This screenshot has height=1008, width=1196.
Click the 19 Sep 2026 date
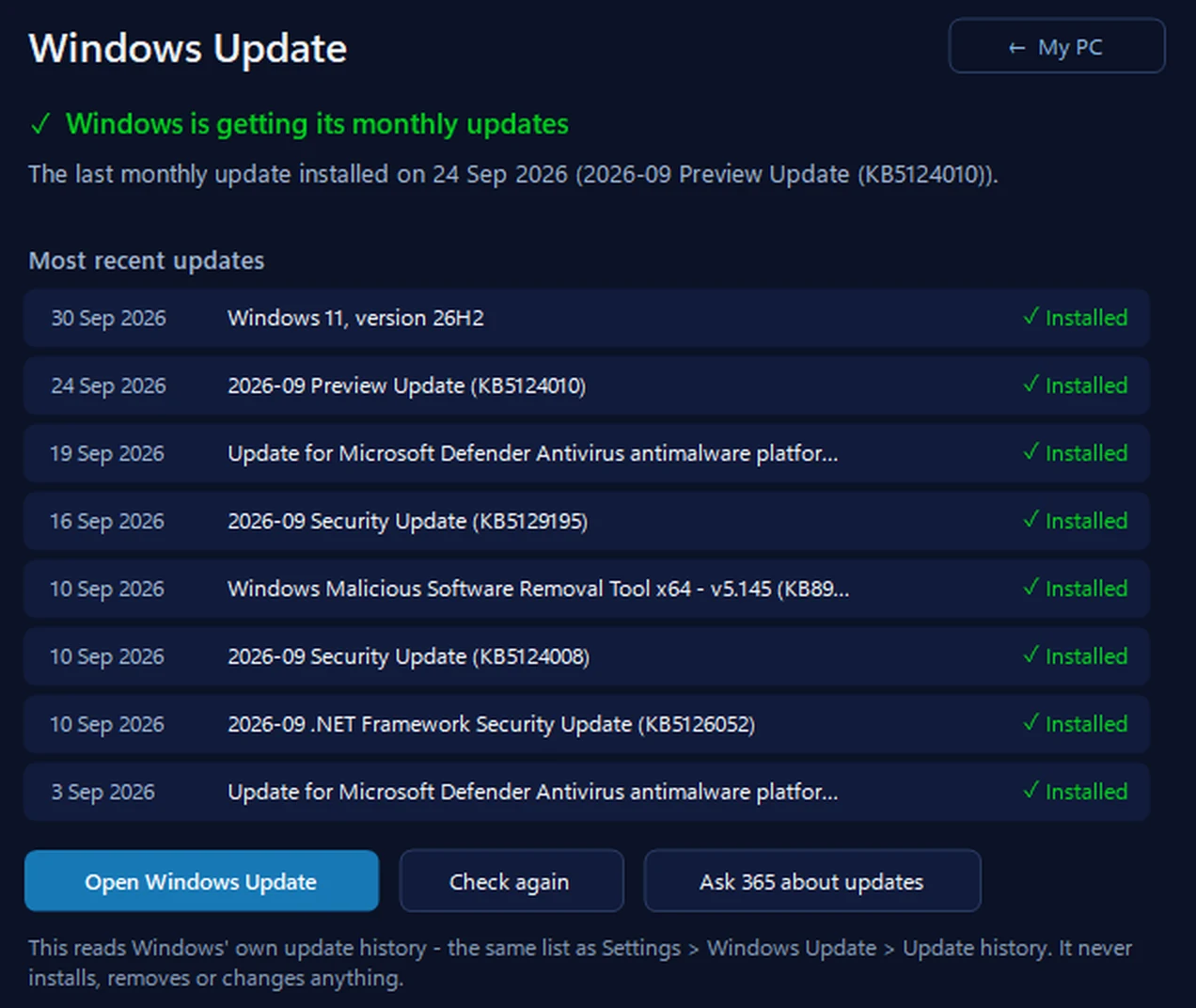107,453
